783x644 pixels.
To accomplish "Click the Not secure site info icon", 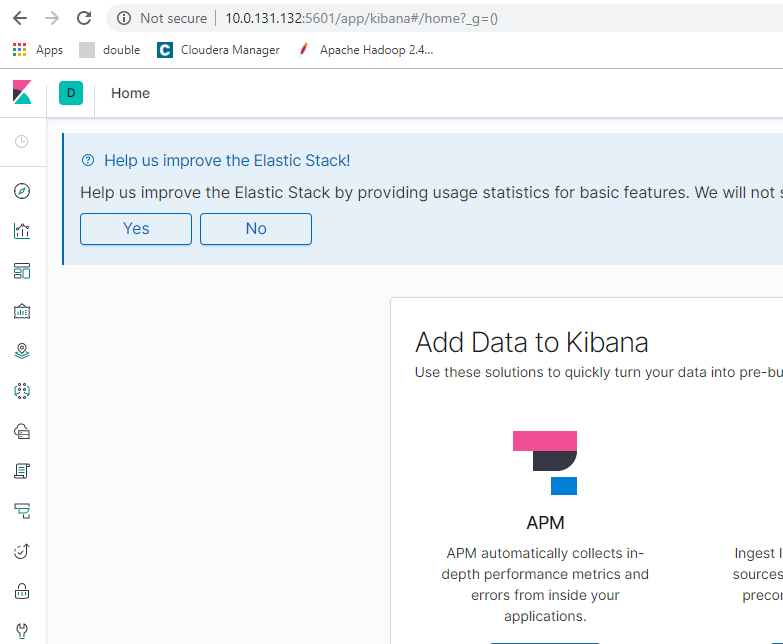I will [123, 18].
